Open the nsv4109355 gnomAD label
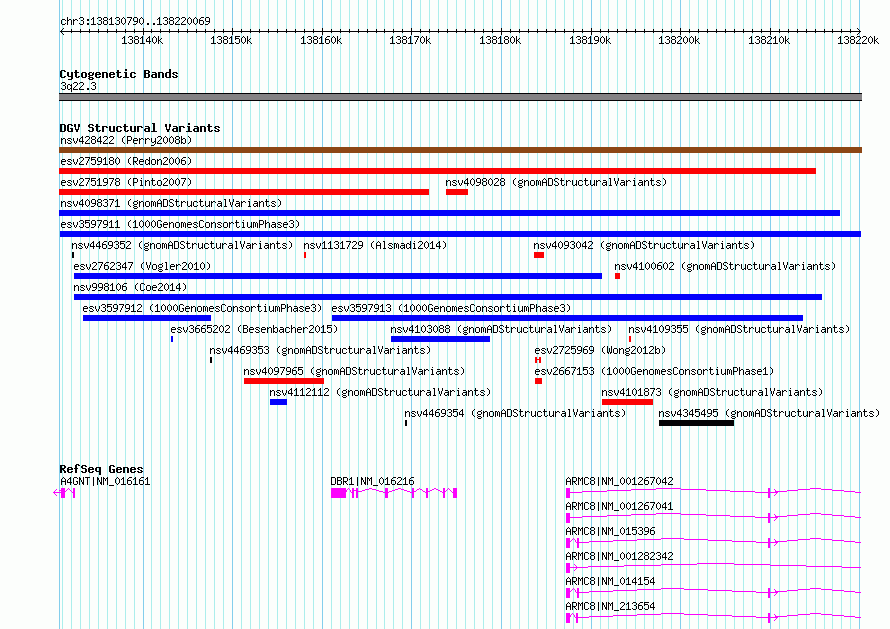The width and height of the screenshot is (890, 629). 739,329
